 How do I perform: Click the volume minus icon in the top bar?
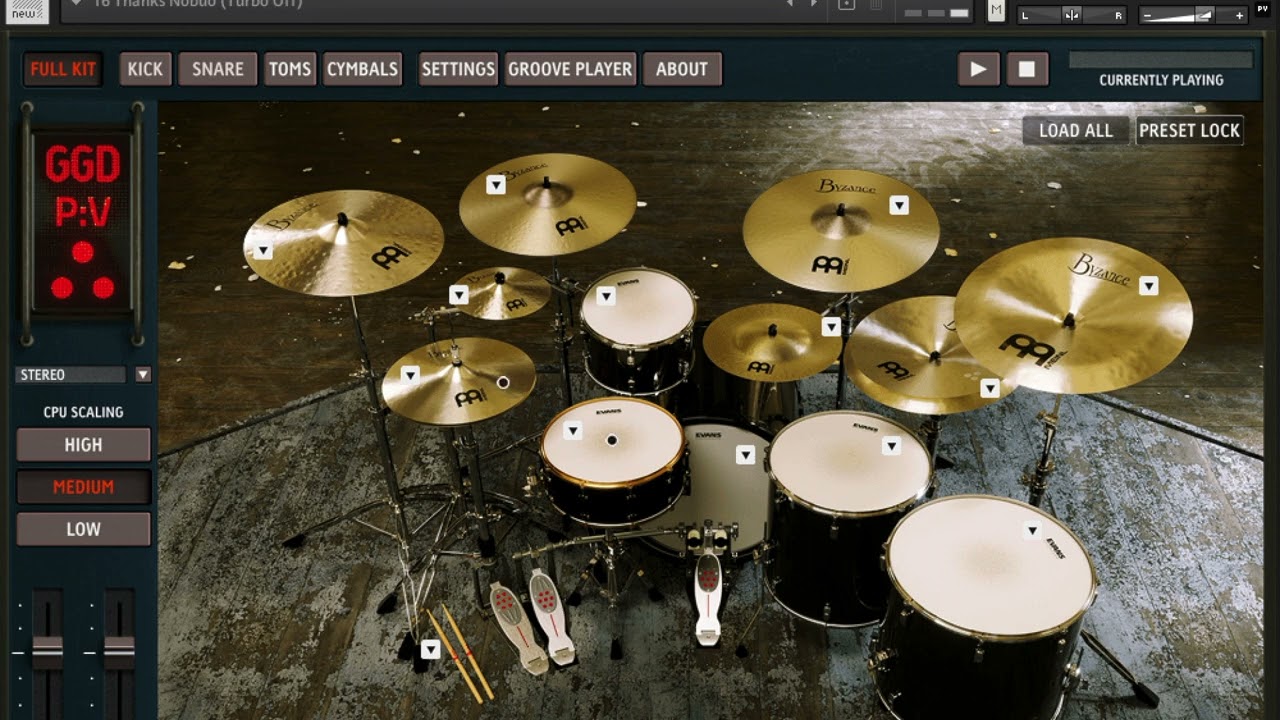(x=1147, y=15)
